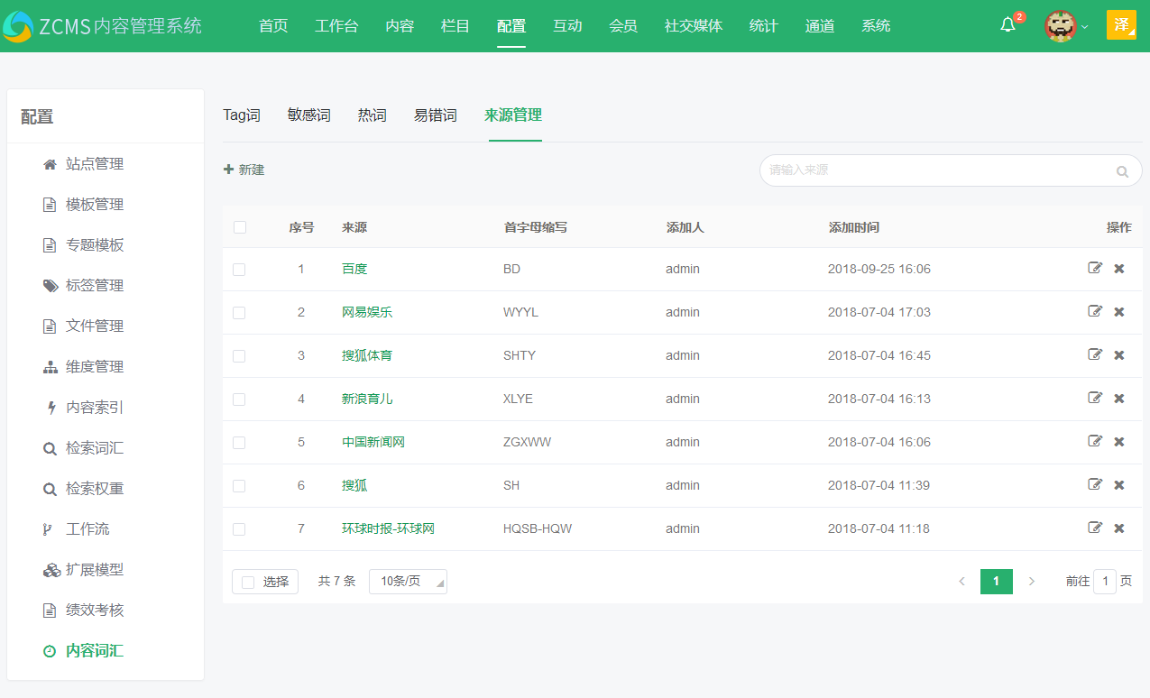Screen dimensions: 1150x698
Task: Click the search magnifier icon
Action: point(1122,171)
